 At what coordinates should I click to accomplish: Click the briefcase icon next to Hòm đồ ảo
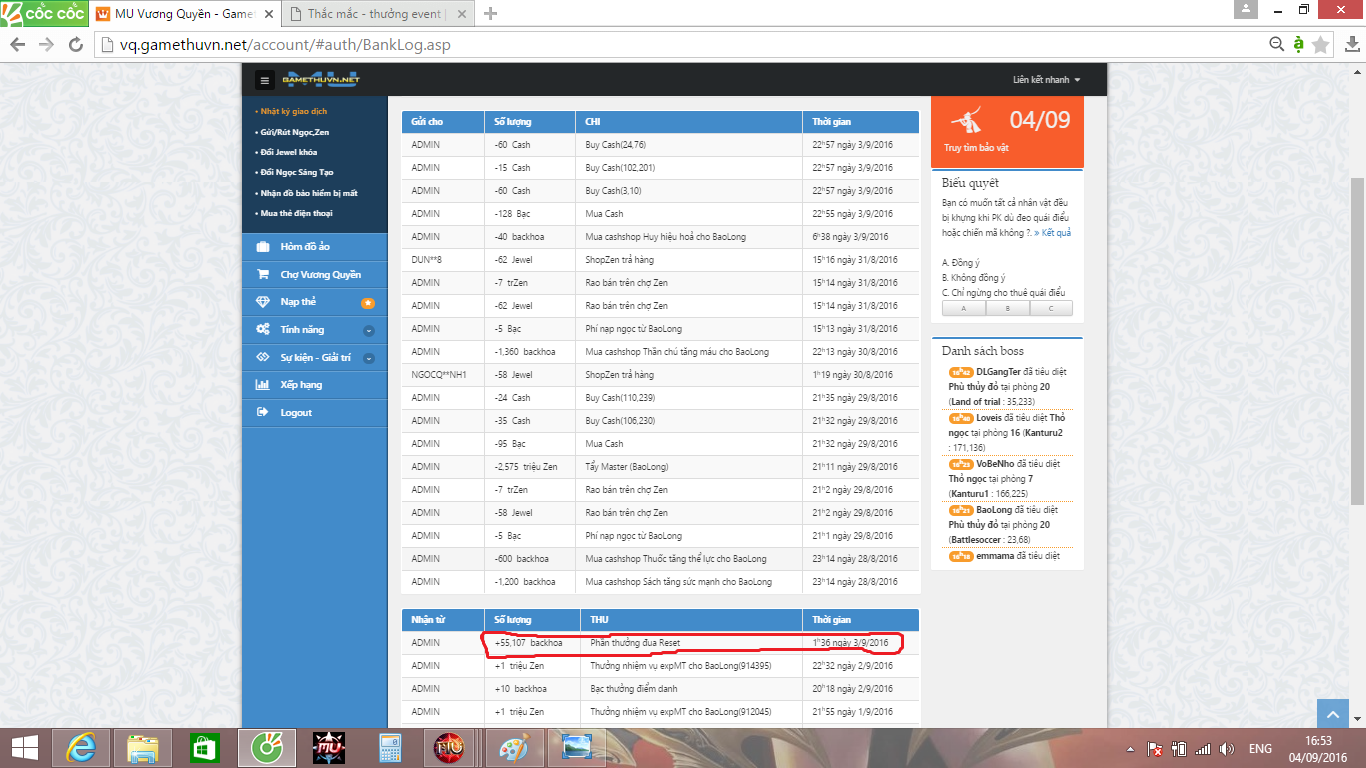(263, 247)
